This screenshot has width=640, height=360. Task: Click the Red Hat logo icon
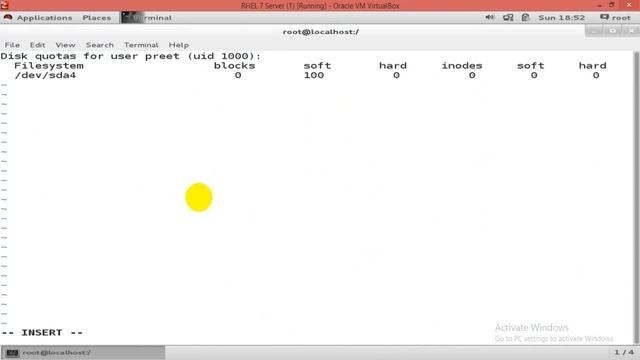[8, 18]
